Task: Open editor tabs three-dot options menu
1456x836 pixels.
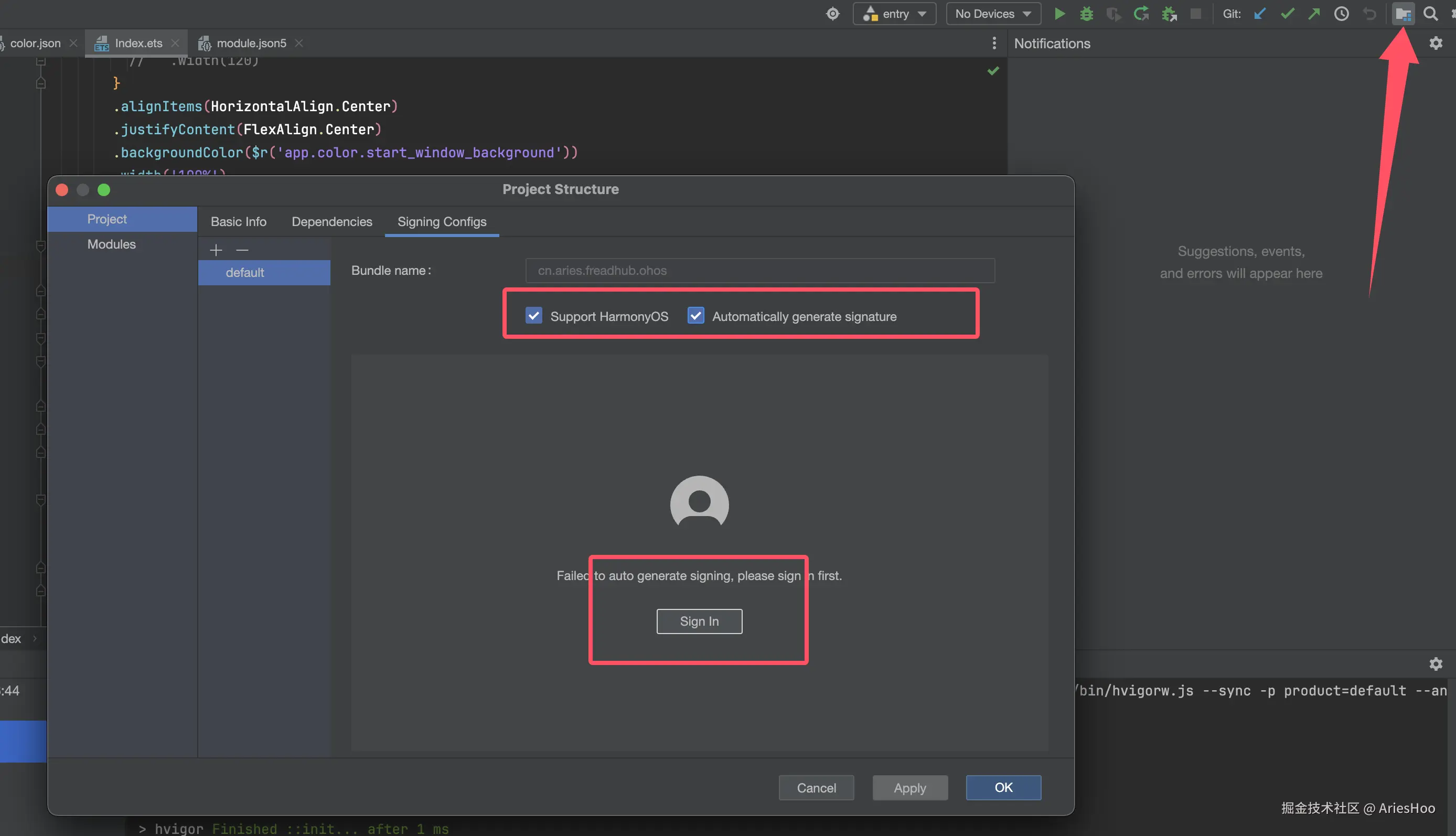Action: point(994,43)
